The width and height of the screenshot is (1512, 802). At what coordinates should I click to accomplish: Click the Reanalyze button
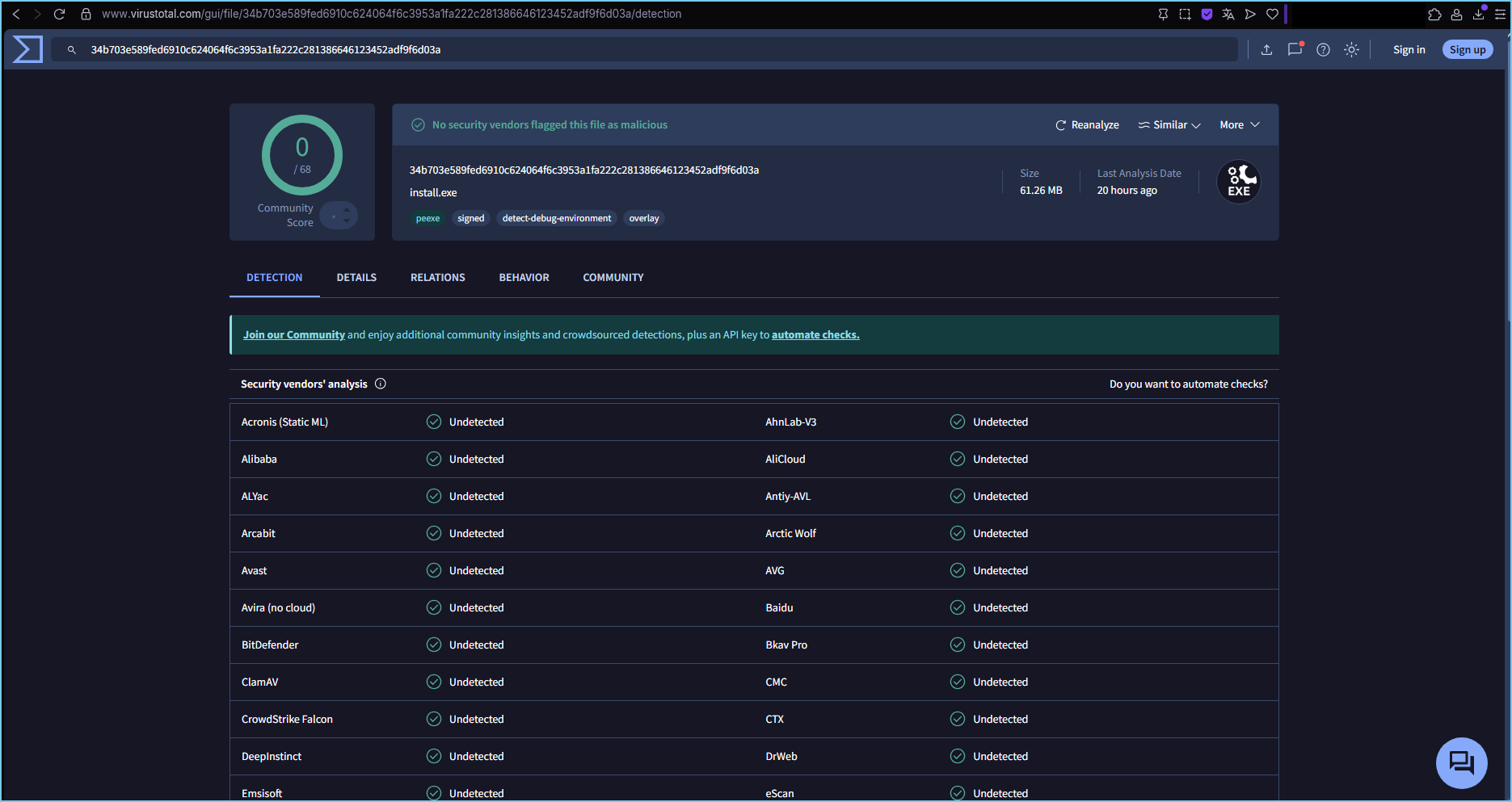pos(1087,125)
